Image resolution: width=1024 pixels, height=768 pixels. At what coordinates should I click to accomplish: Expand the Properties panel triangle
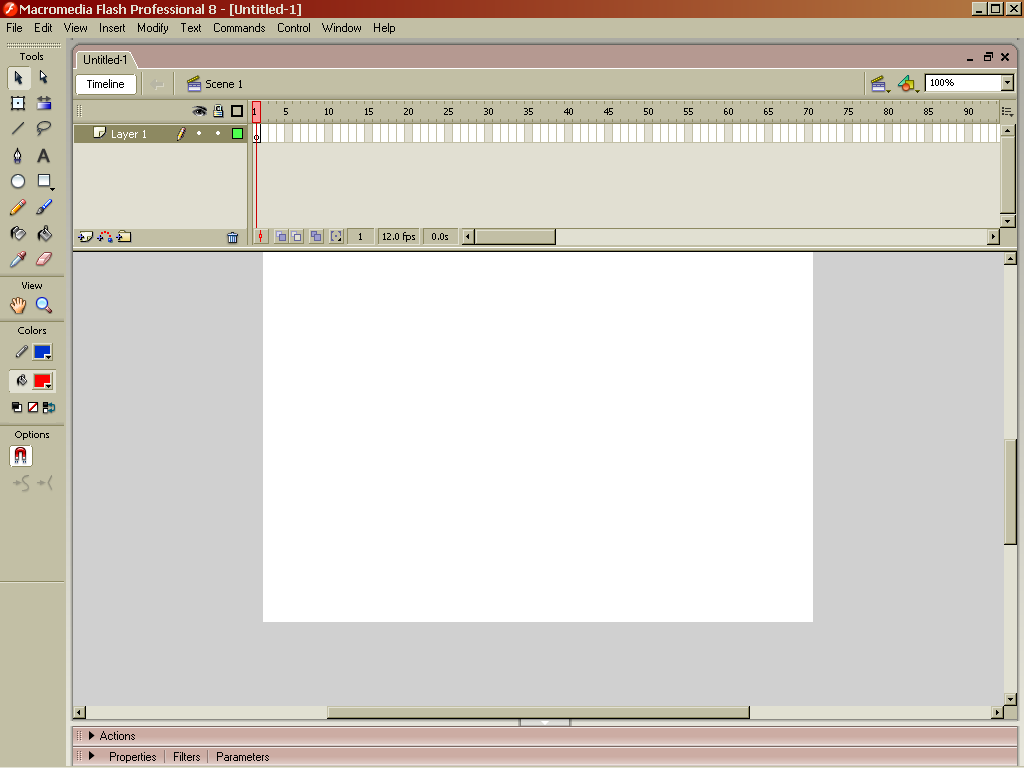(91, 756)
